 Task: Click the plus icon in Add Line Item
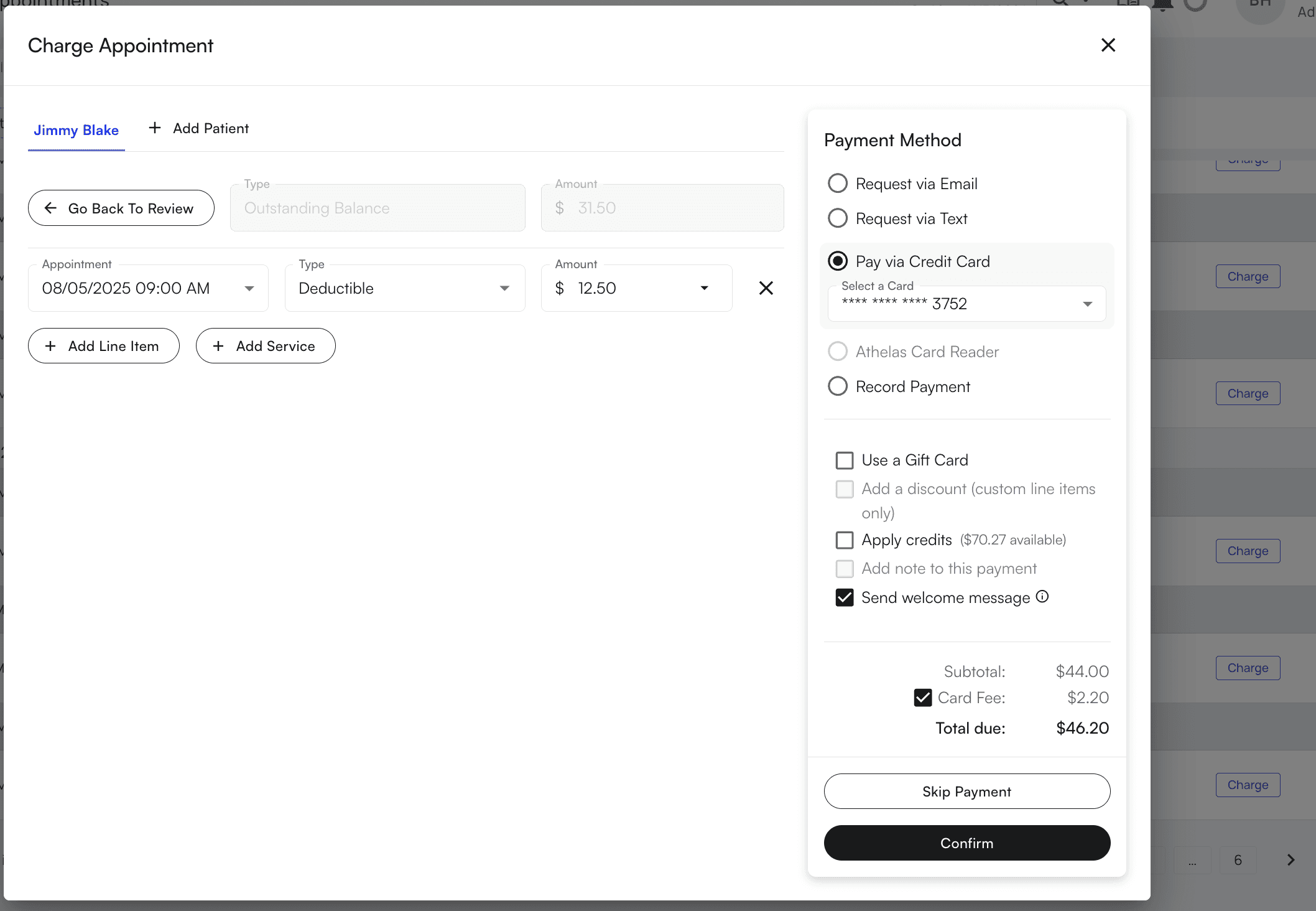51,346
